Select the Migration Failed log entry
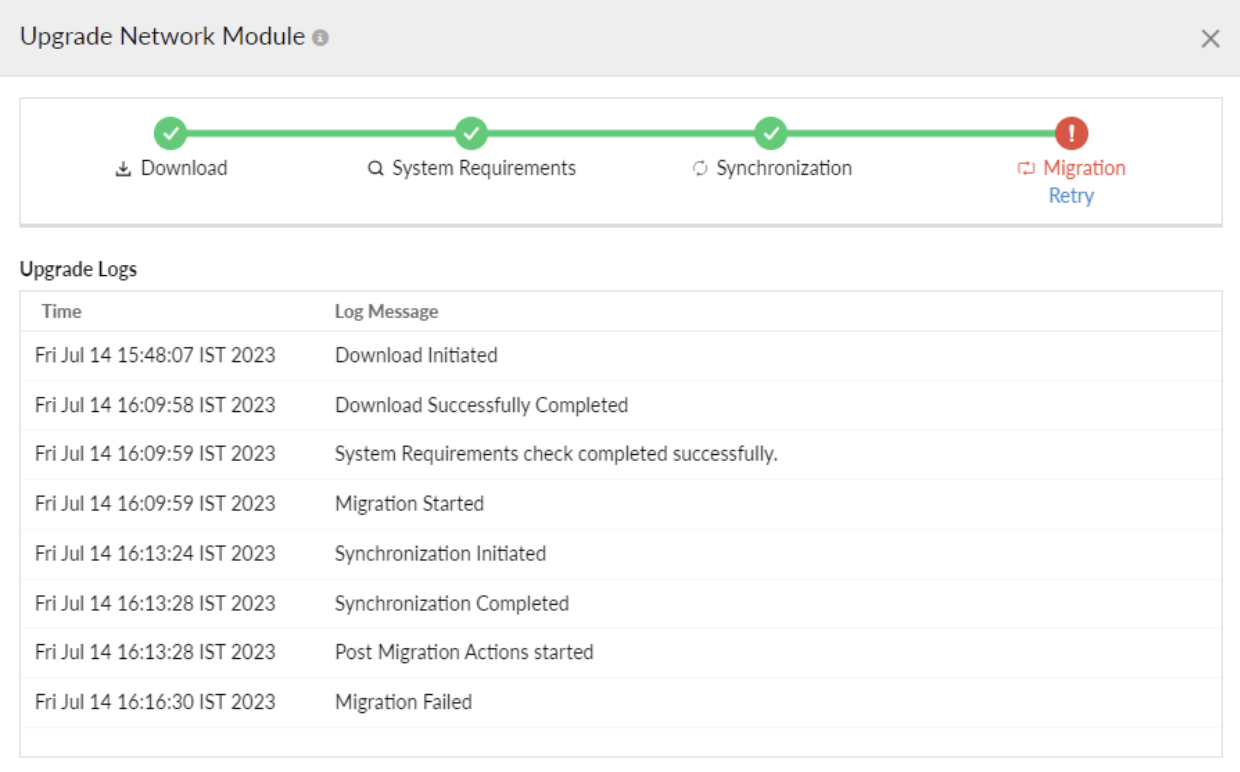Image resolution: width=1240 pixels, height=772 pixels. pyautogui.click(x=403, y=702)
